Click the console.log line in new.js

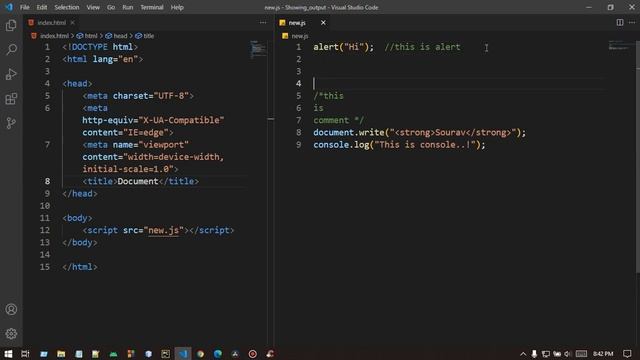click(399, 145)
